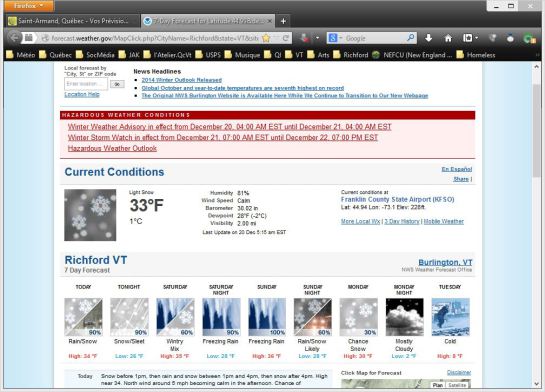Image resolution: width=545 pixels, height=392 pixels.
Task: Reload the page with the refresh icon
Action: pos(286,38)
